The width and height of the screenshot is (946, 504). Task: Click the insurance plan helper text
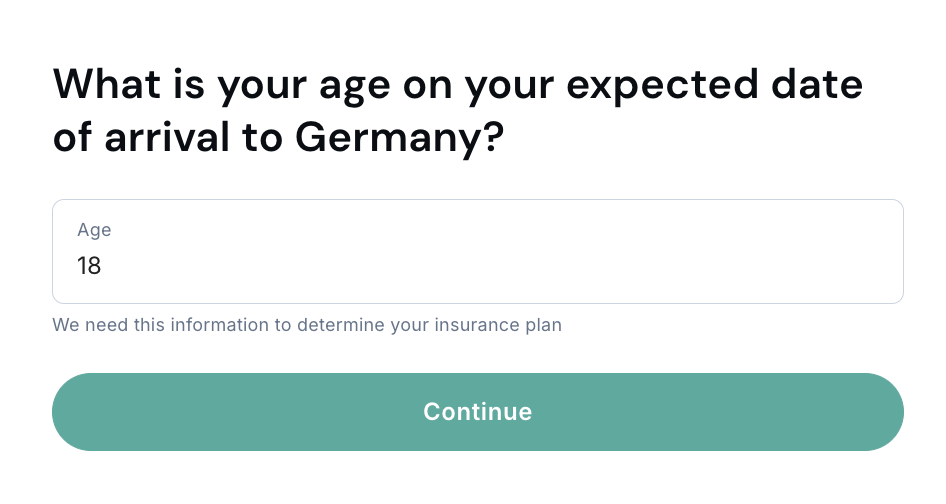[307, 325]
